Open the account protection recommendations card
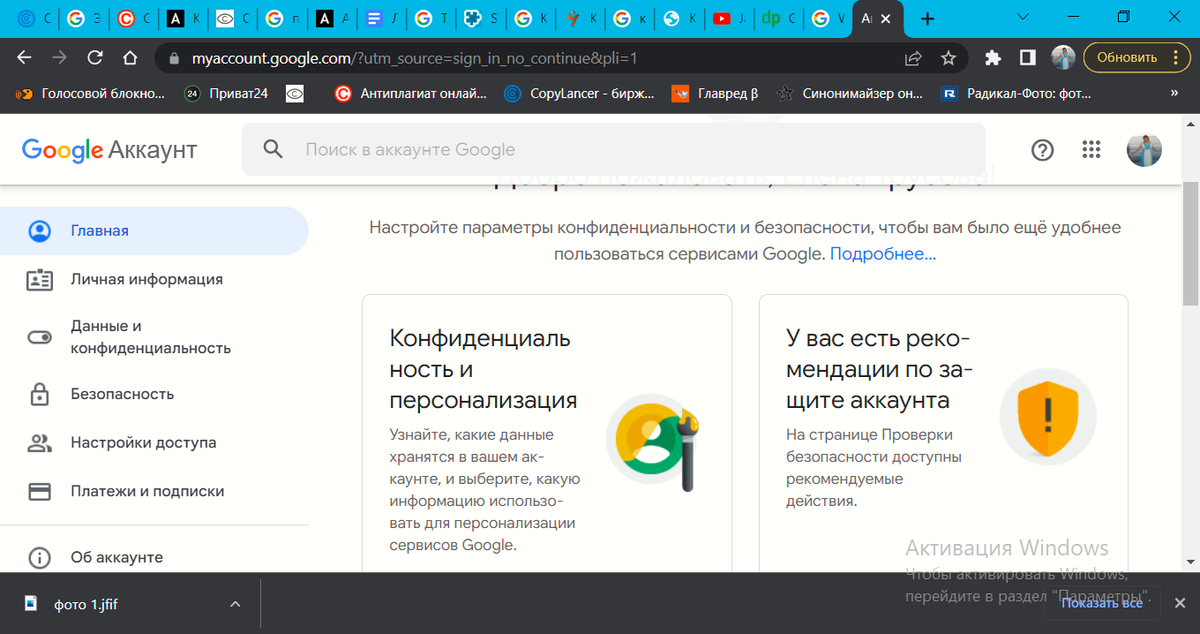Viewport: 1200px width, 634px height. coord(943,434)
